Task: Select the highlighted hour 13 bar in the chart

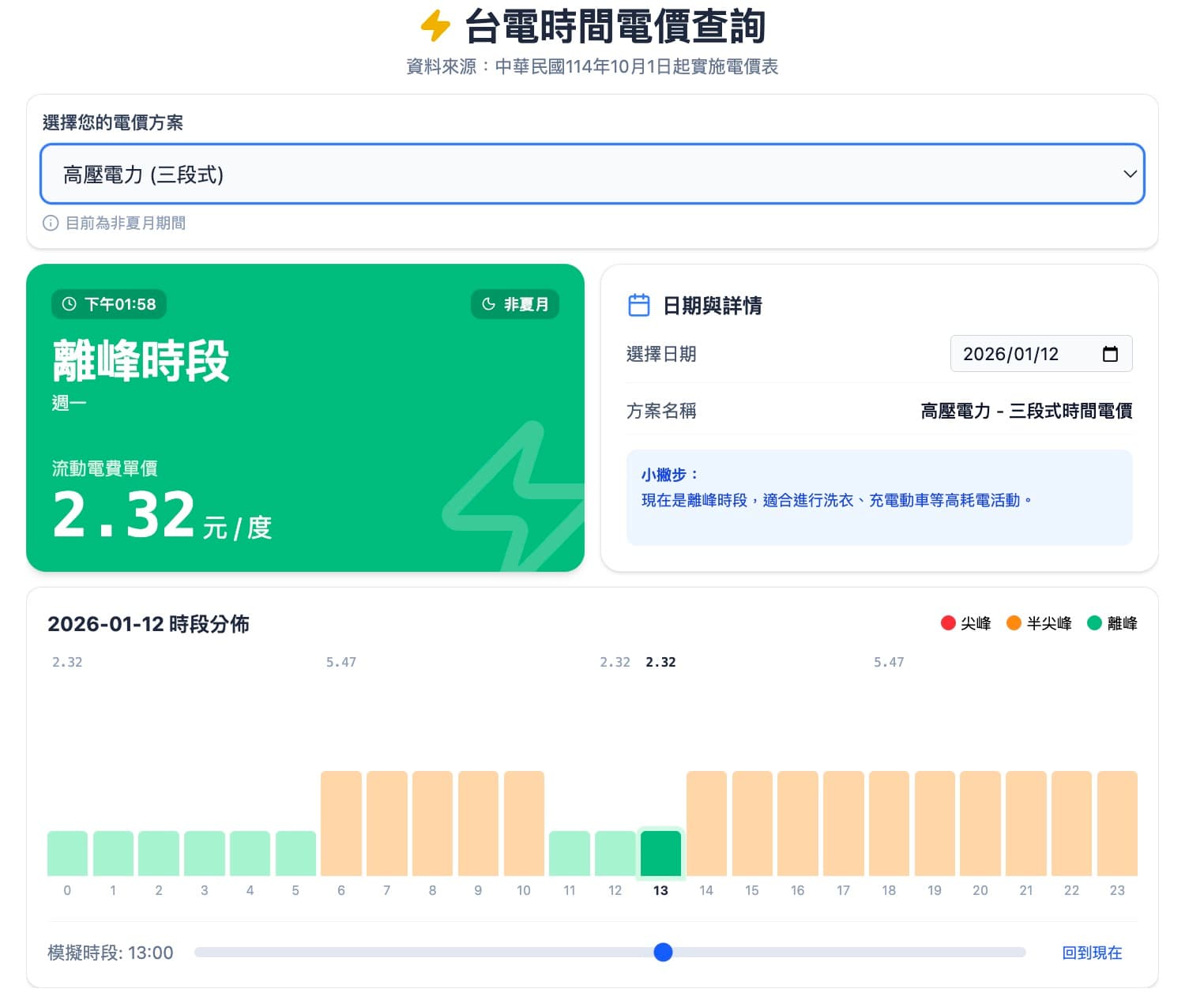Action: pyautogui.click(x=661, y=853)
